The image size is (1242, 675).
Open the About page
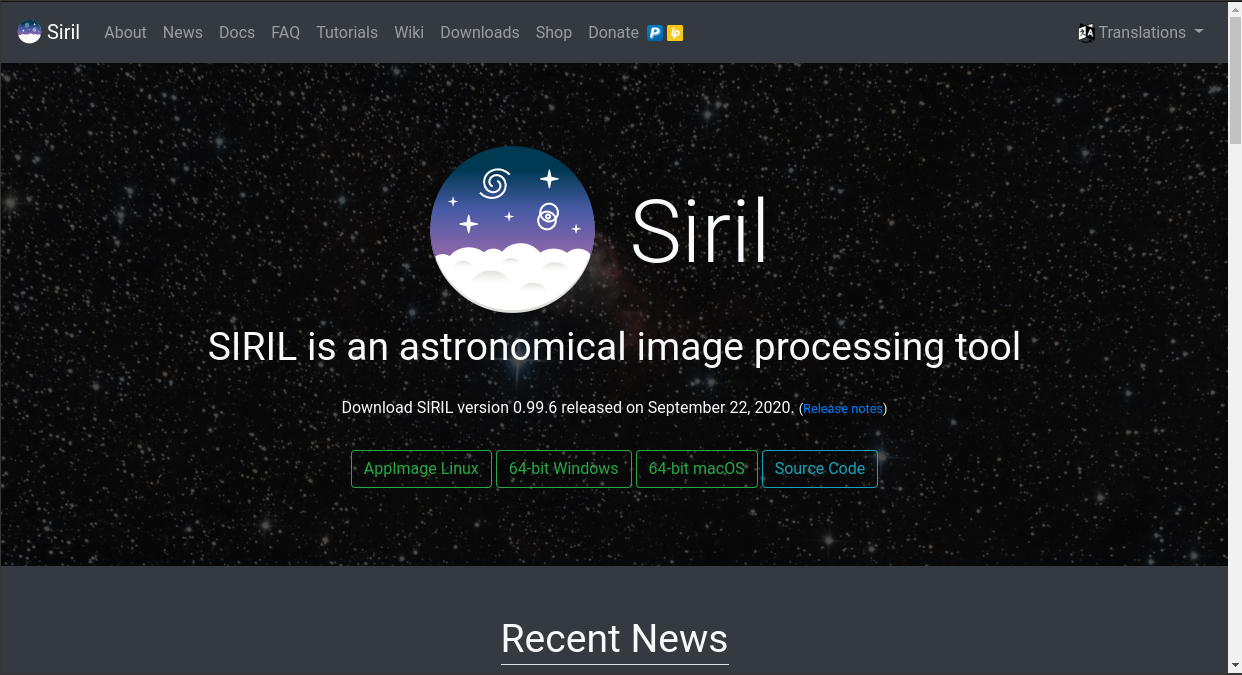click(x=125, y=32)
